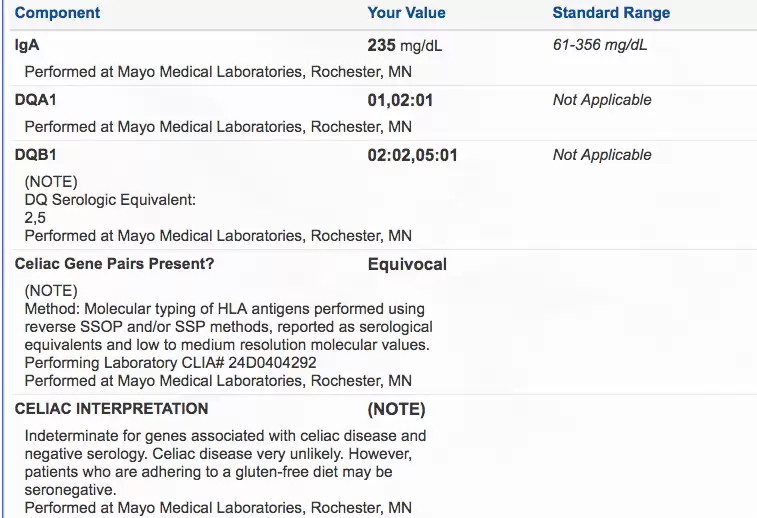Image resolution: width=757 pixels, height=518 pixels.
Task: Click the Component column header
Action: click(57, 13)
